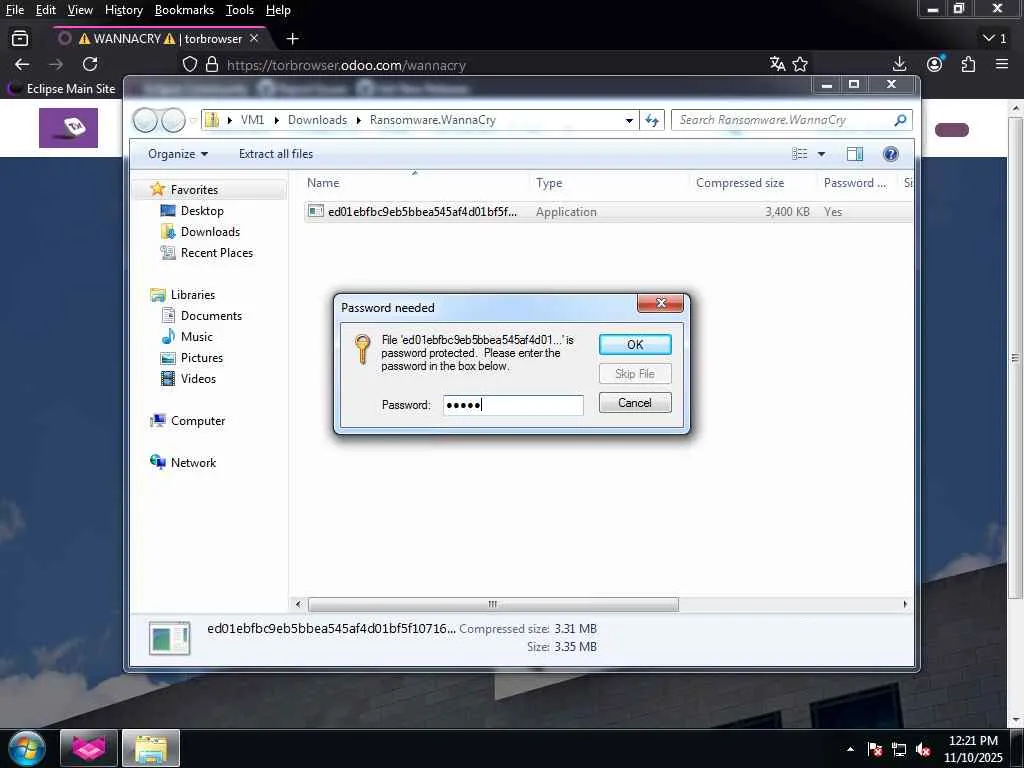Open the Edit menu
The image size is (1024, 768).
click(46, 10)
